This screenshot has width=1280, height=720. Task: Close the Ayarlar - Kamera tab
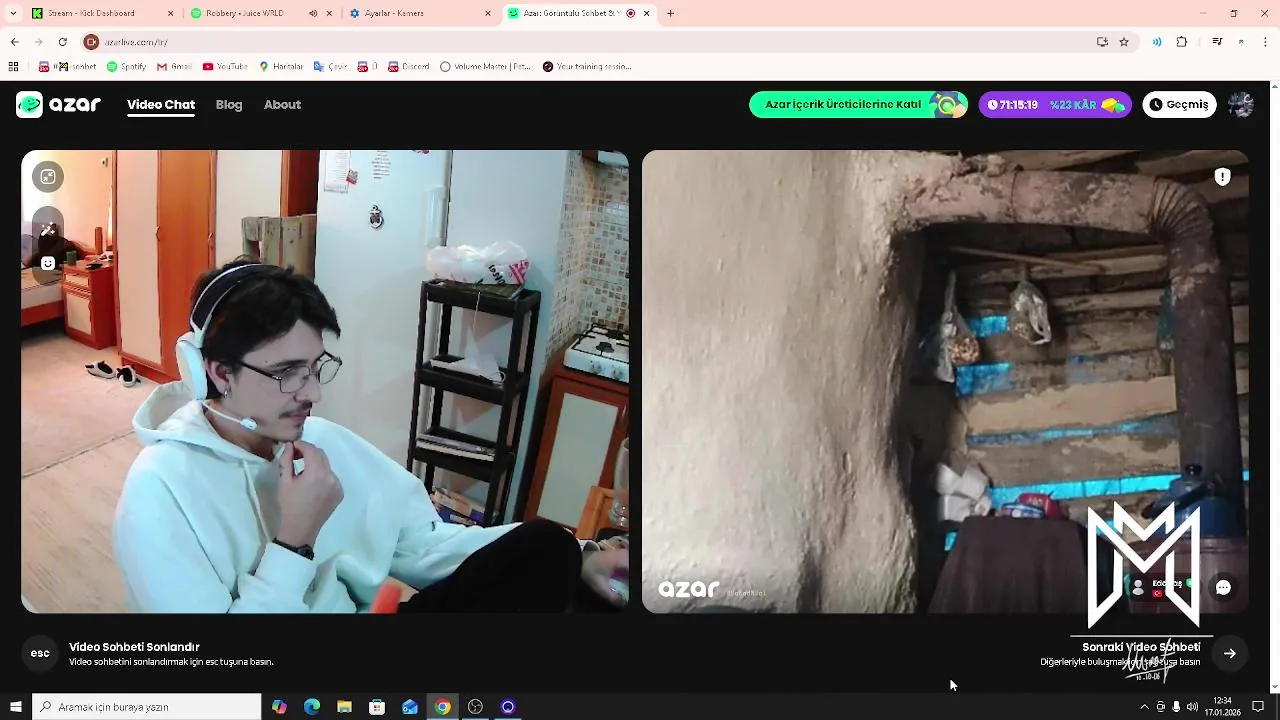pos(488,13)
